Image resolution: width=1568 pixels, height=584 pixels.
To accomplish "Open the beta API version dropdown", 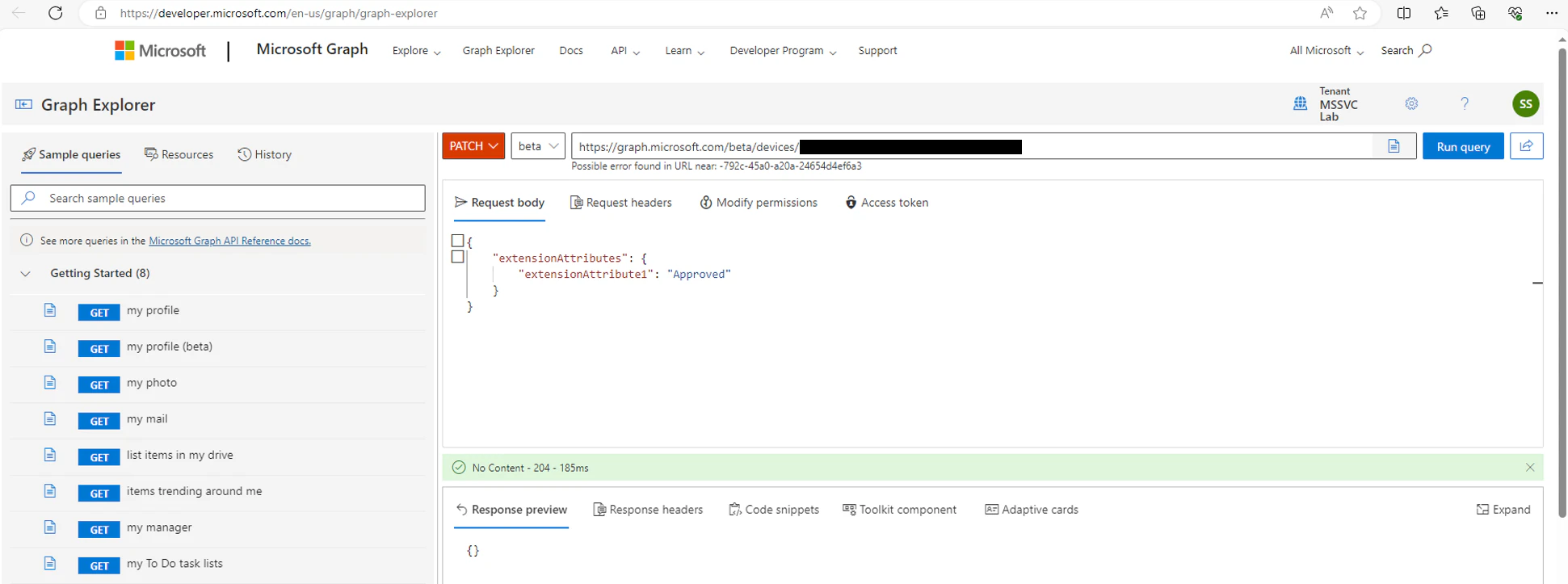I will coord(538,146).
